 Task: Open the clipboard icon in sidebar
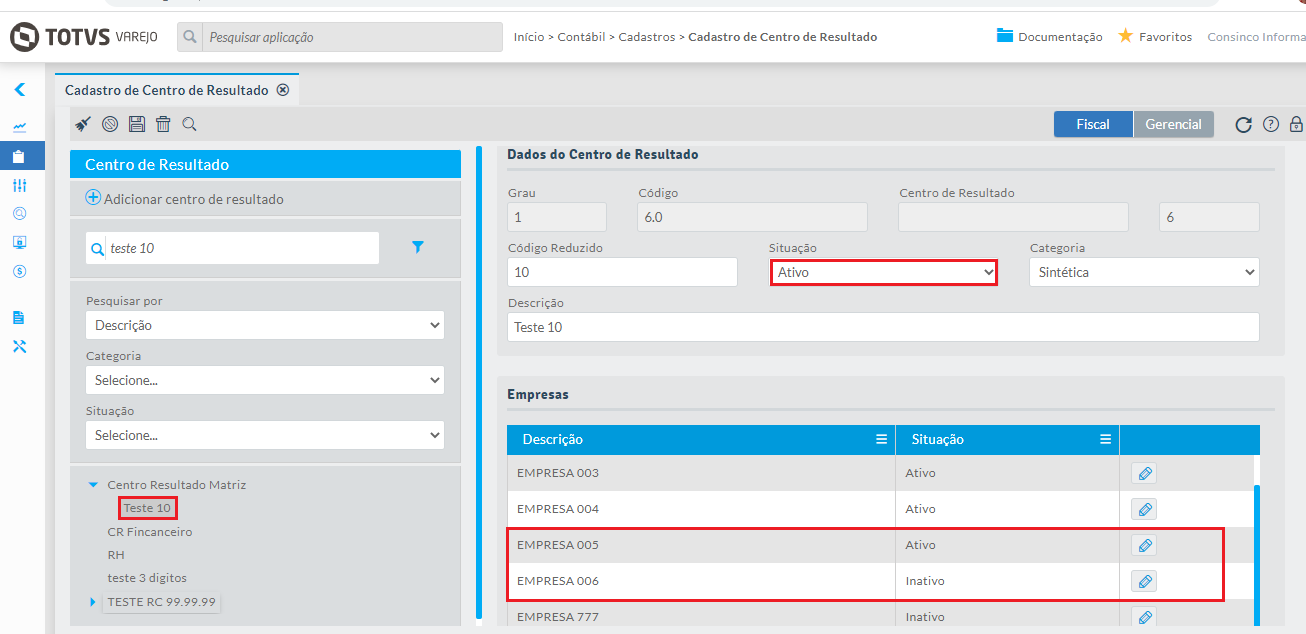[x=19, y=156]
